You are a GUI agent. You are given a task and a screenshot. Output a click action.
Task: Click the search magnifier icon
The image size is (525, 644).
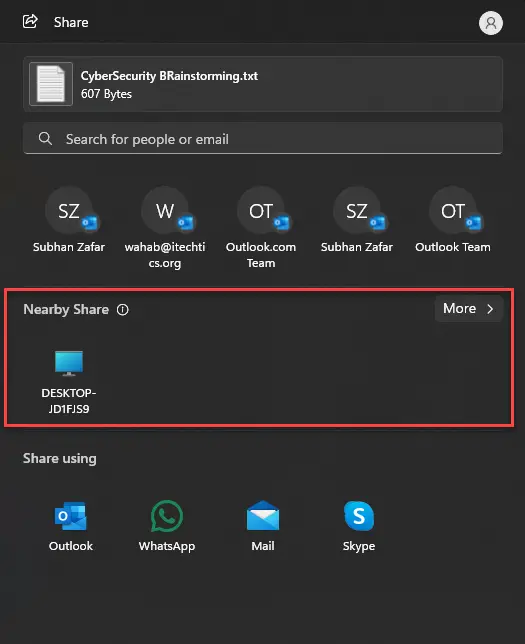tap(45, 138)
